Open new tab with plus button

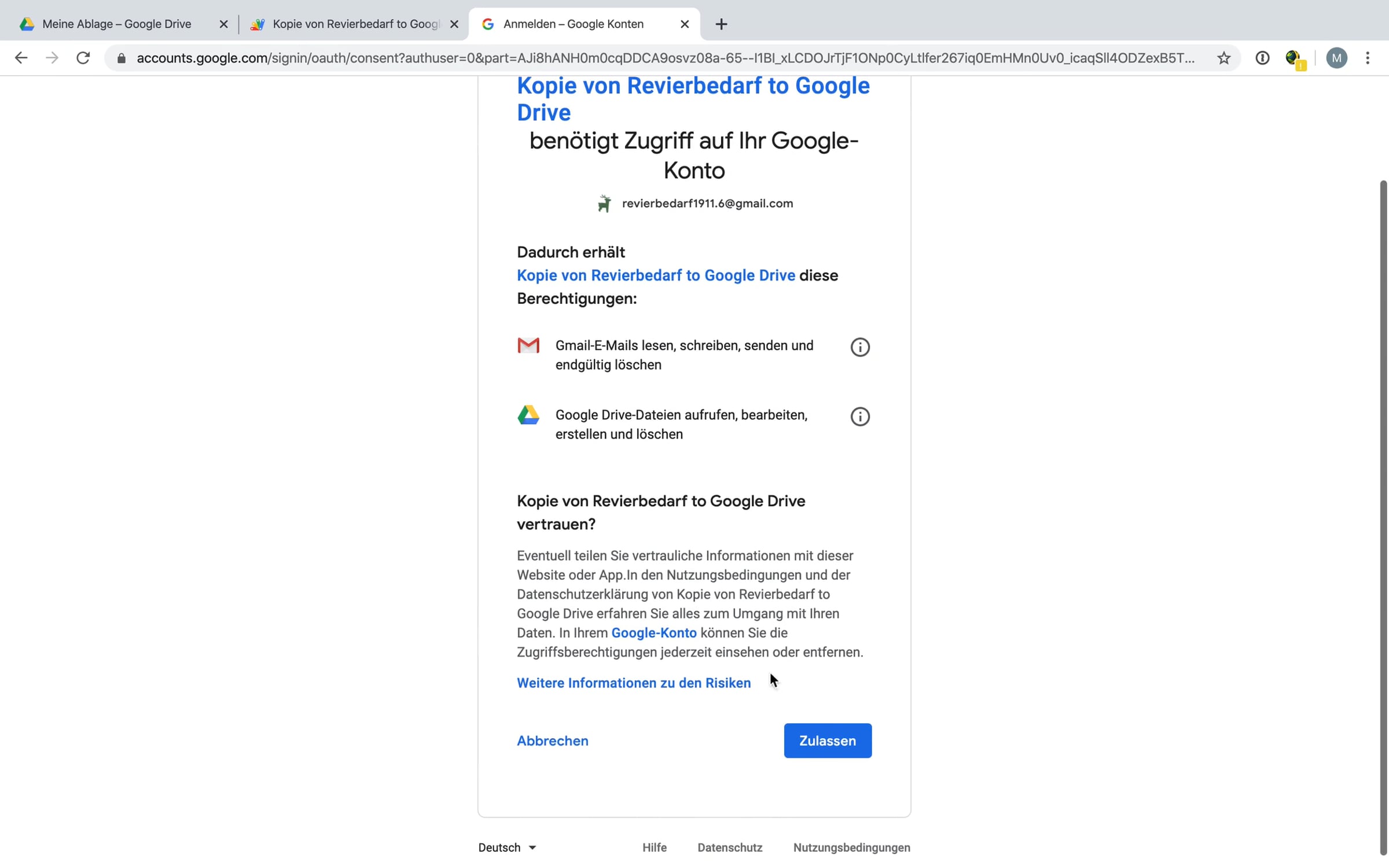coord(721,24)
